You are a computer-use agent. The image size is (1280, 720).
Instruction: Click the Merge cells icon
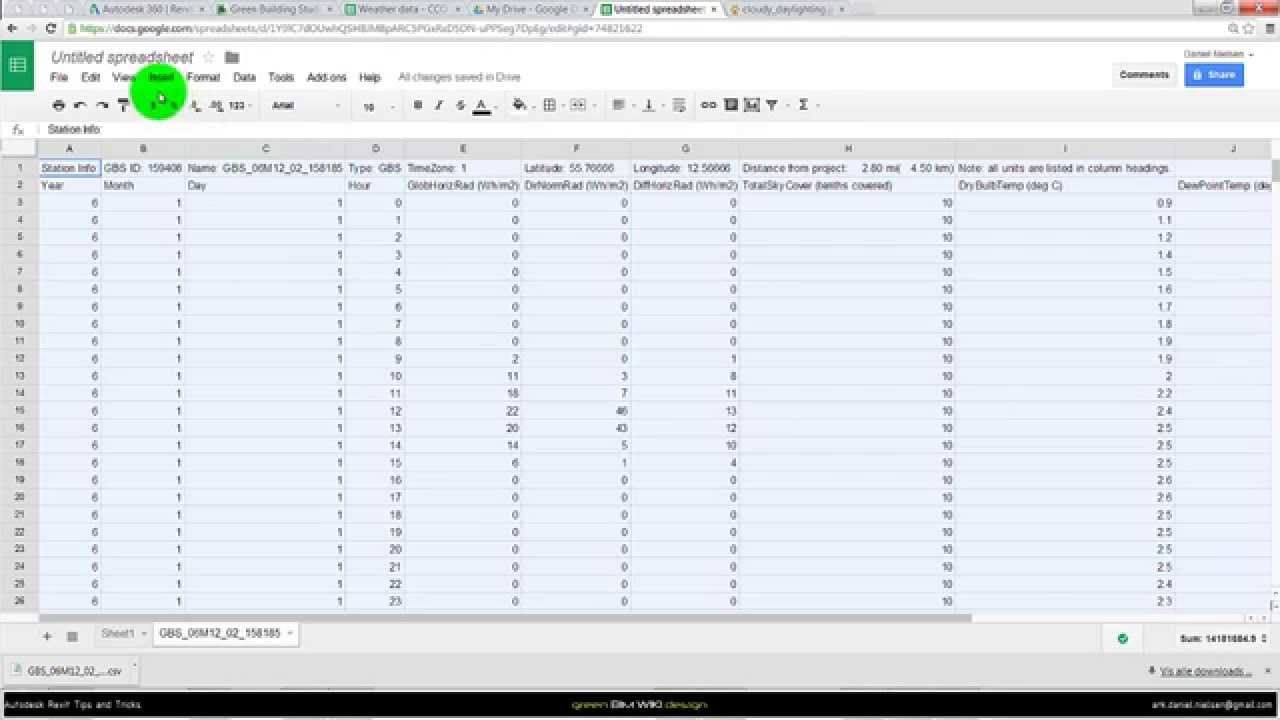click(579, 105)
